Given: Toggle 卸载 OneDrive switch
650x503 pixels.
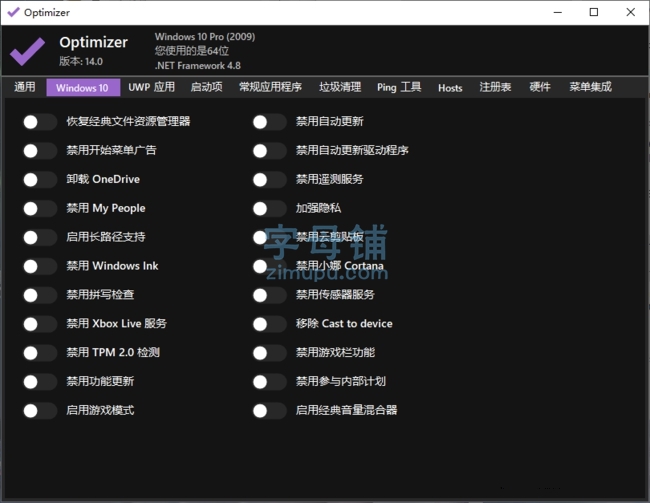Looking at the screenshot, I should click(x=40, y=180).
